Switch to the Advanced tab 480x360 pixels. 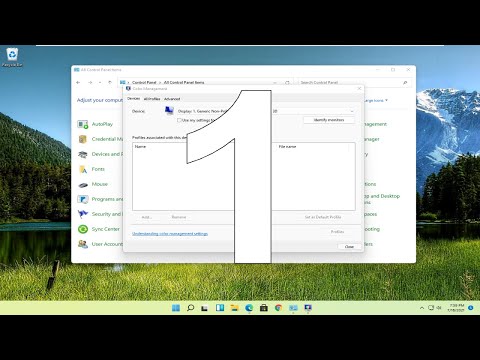click(x=172, y=99)
